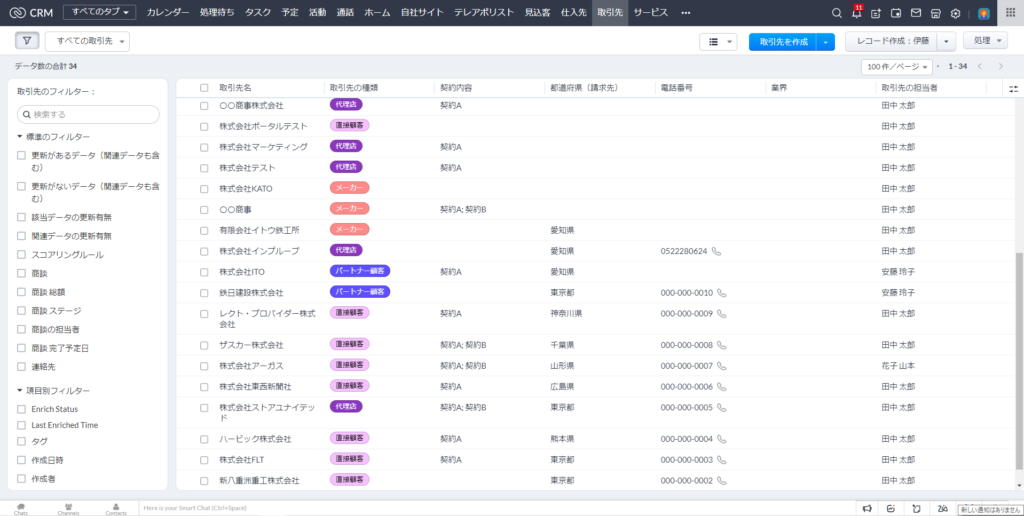Enable the 作成日時 filter checkbox
Image resolution: width=1024 pixels, height=516 pixels.
click(22, 460)
